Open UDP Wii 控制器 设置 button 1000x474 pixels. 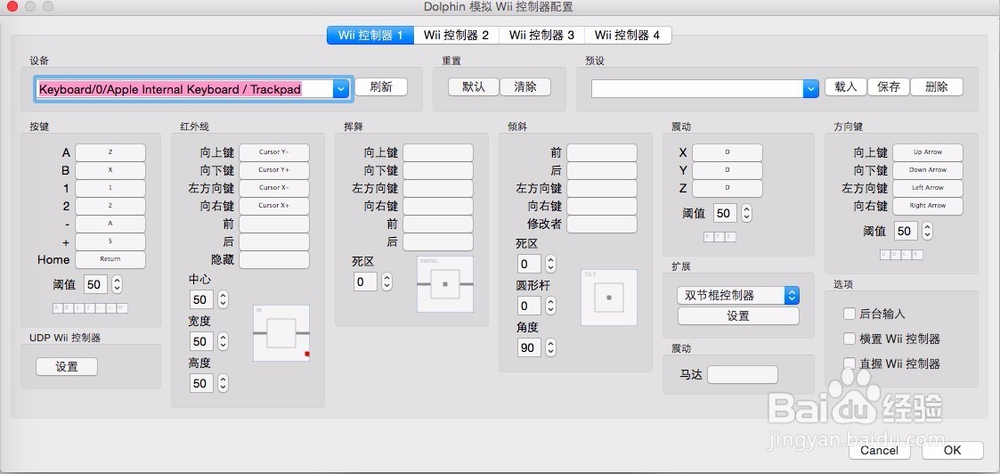coord(67,367)
